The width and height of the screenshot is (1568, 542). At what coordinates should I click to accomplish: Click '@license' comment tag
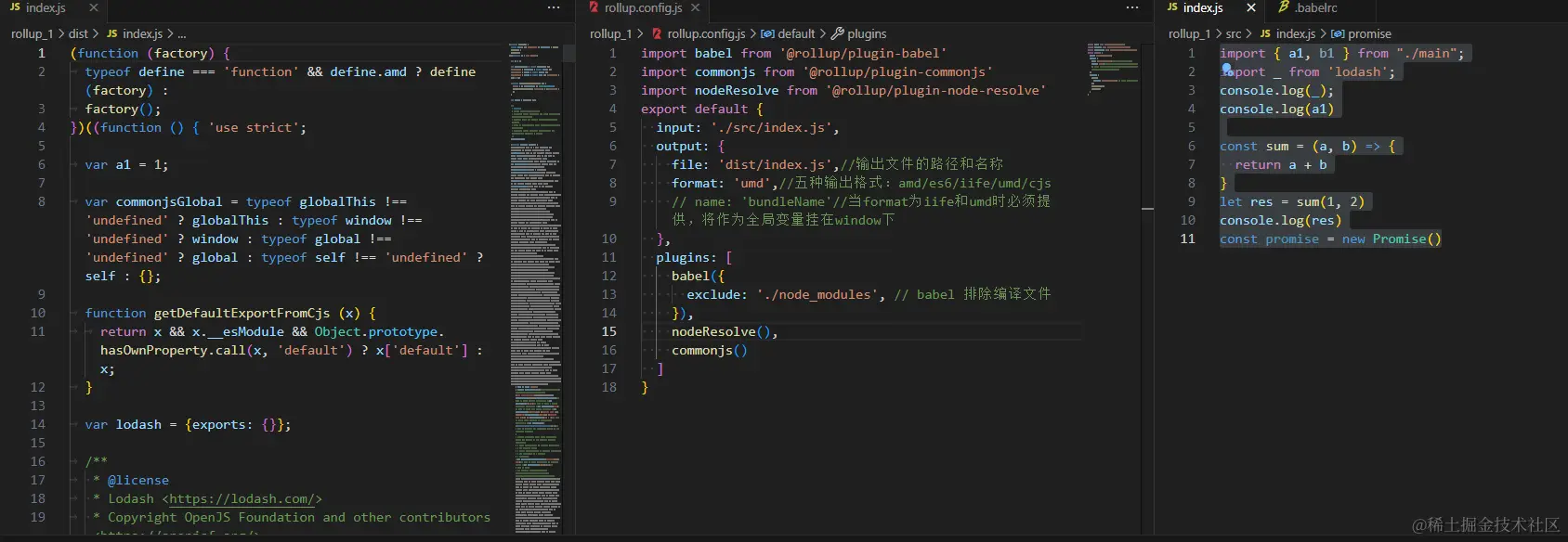click(x=138, y=480)
